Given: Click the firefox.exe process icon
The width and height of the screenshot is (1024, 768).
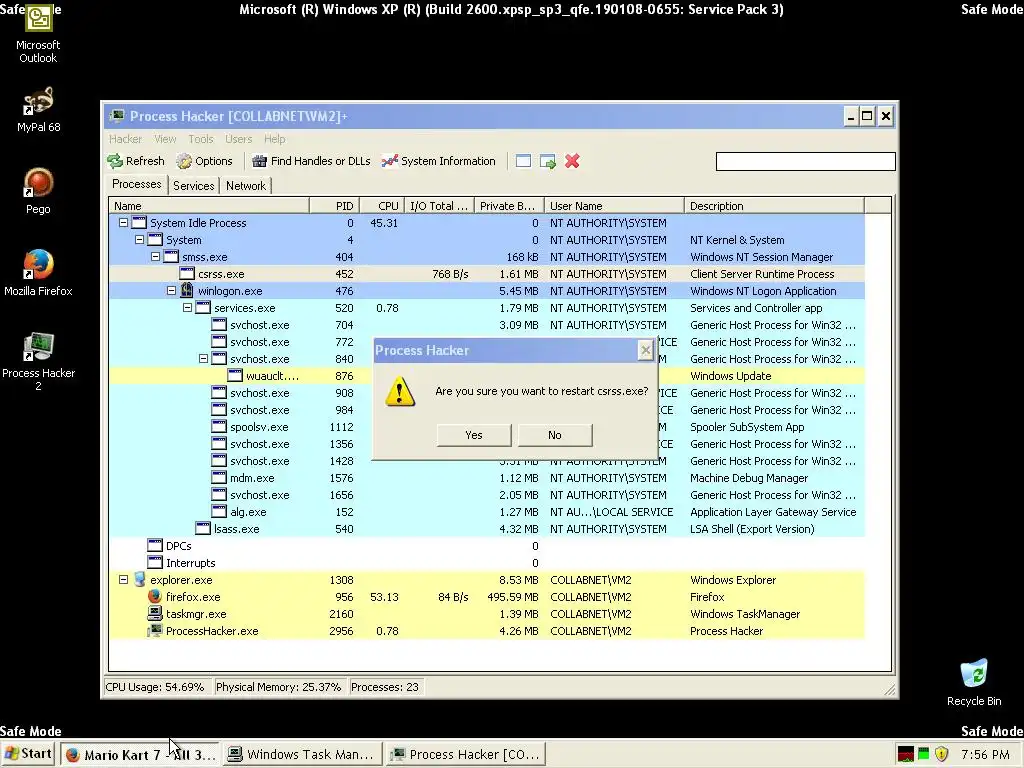Looking at the screenshot, I should coord(155,597).
